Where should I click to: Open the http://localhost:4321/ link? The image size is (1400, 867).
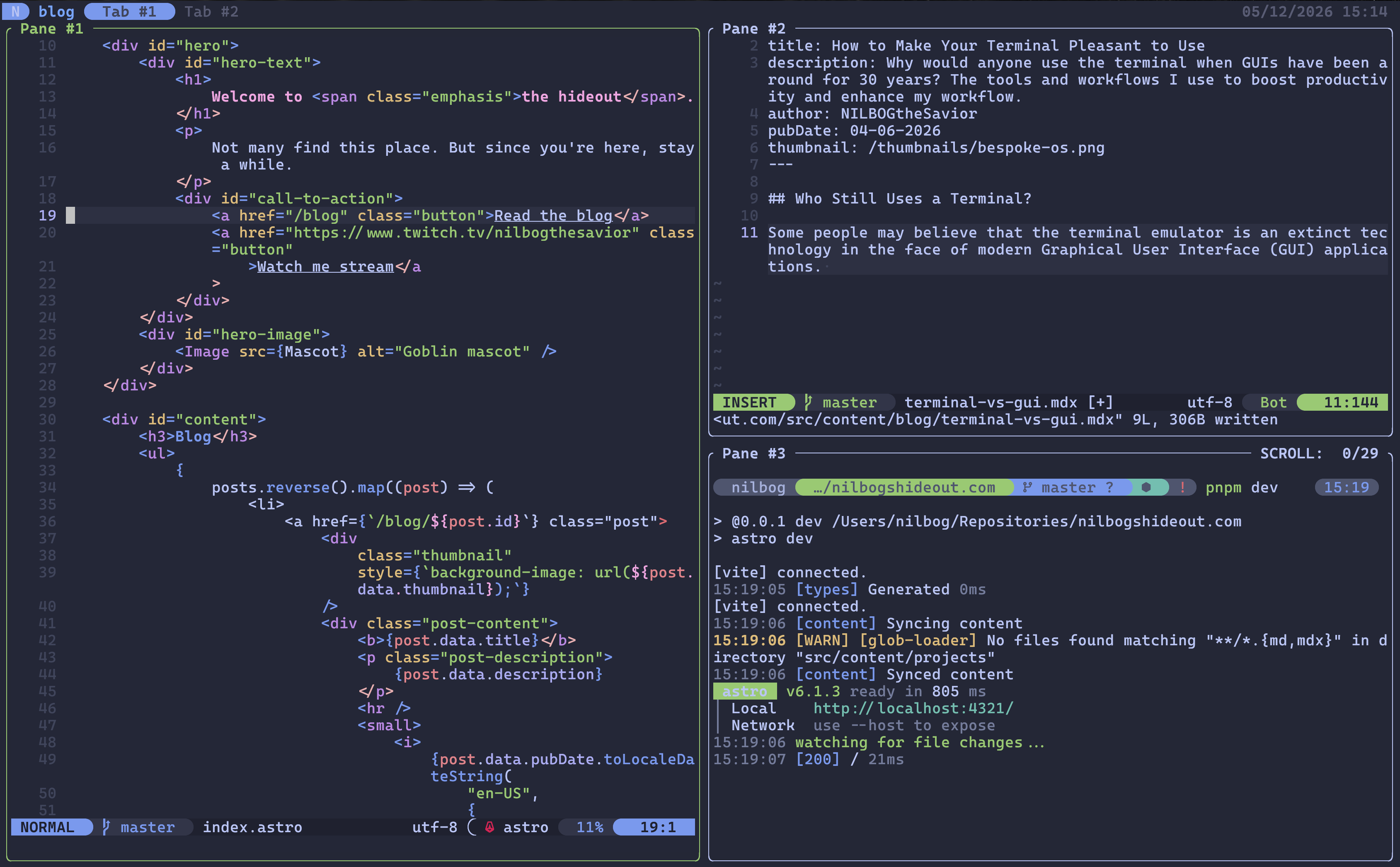point(913,708)
